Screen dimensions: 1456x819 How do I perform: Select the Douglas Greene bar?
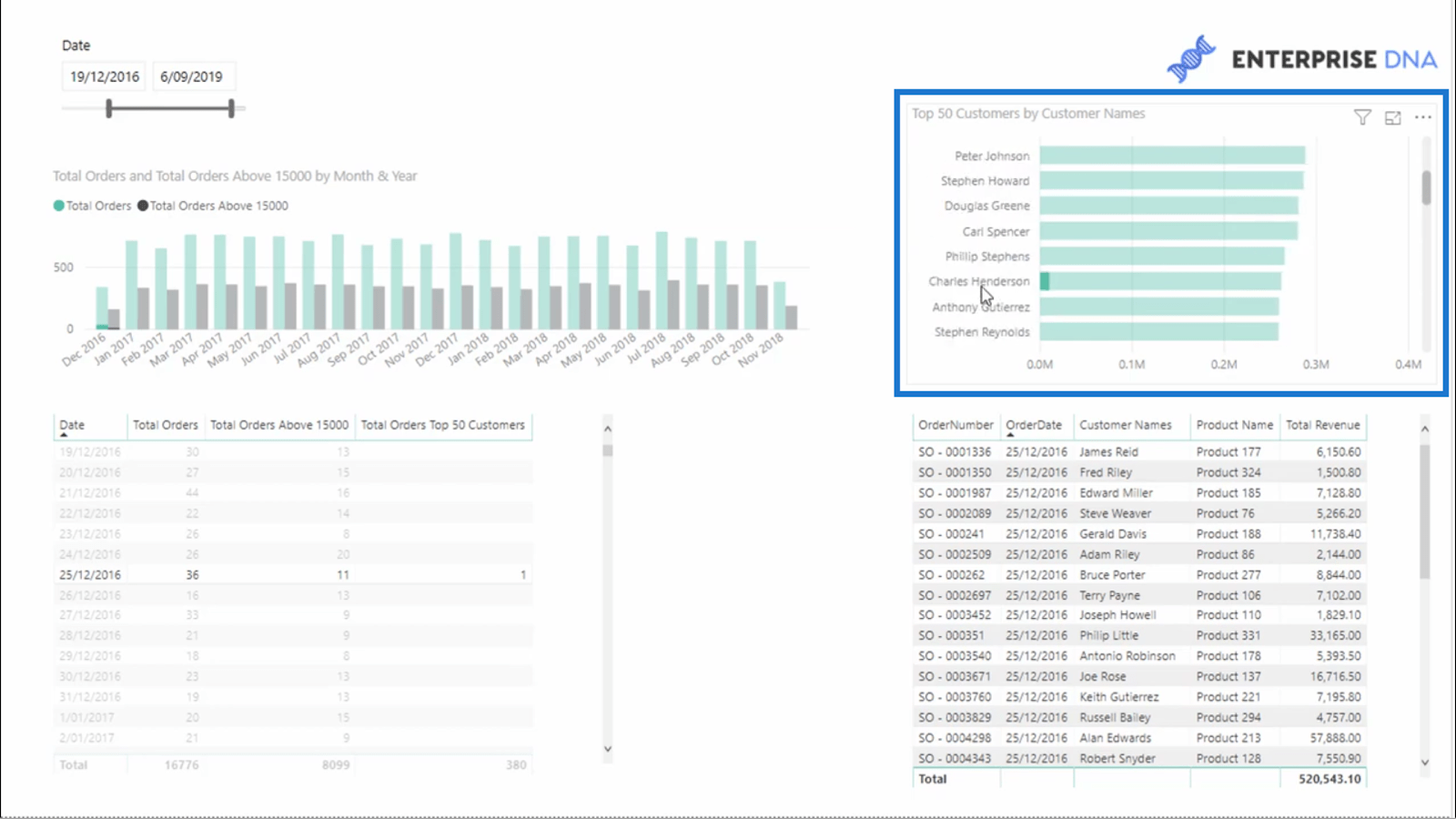point(1168,206)
